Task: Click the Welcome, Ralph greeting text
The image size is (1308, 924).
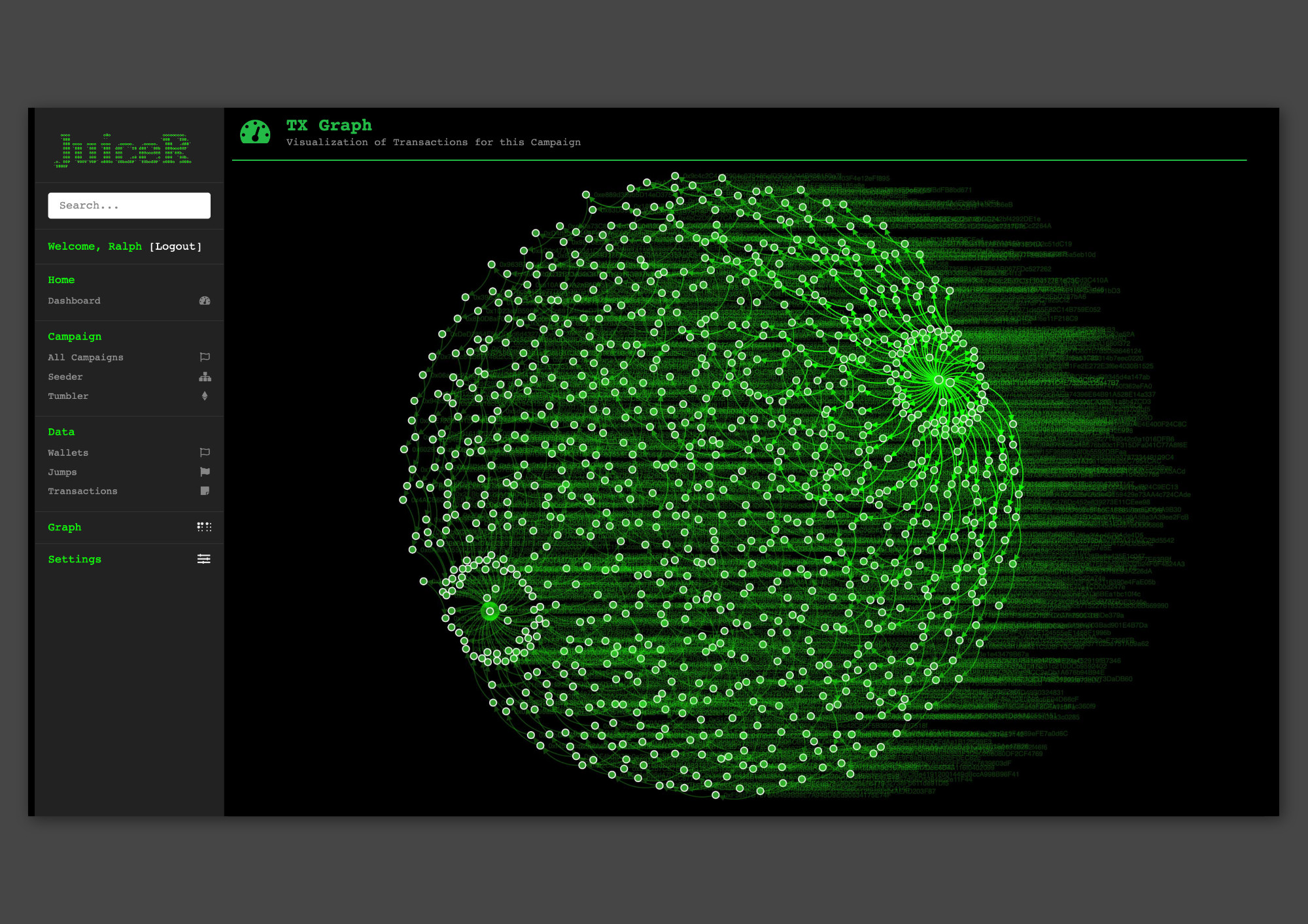Action: click(95, 247)
